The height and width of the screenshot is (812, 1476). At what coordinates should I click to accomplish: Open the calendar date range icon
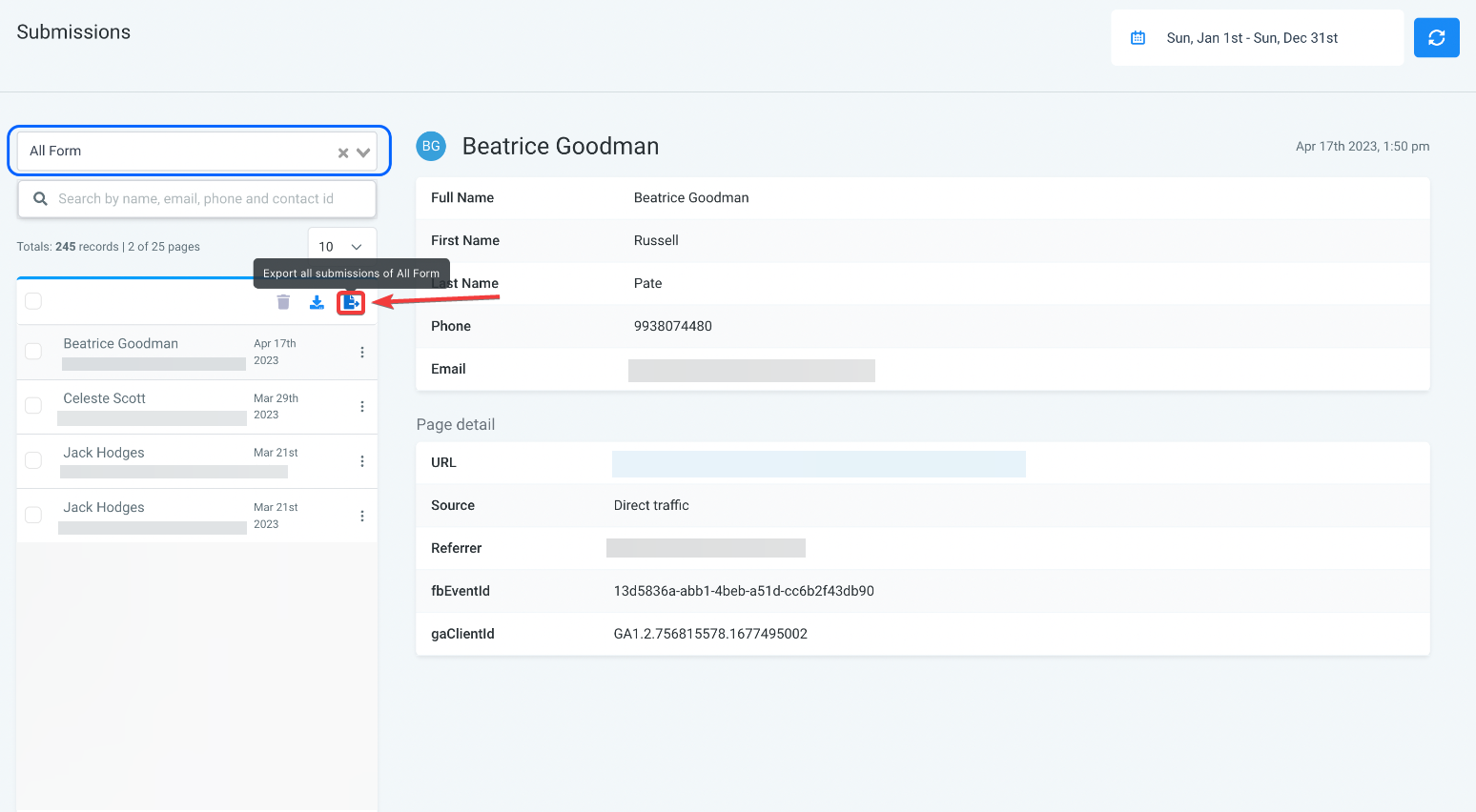click(1138, 38)
